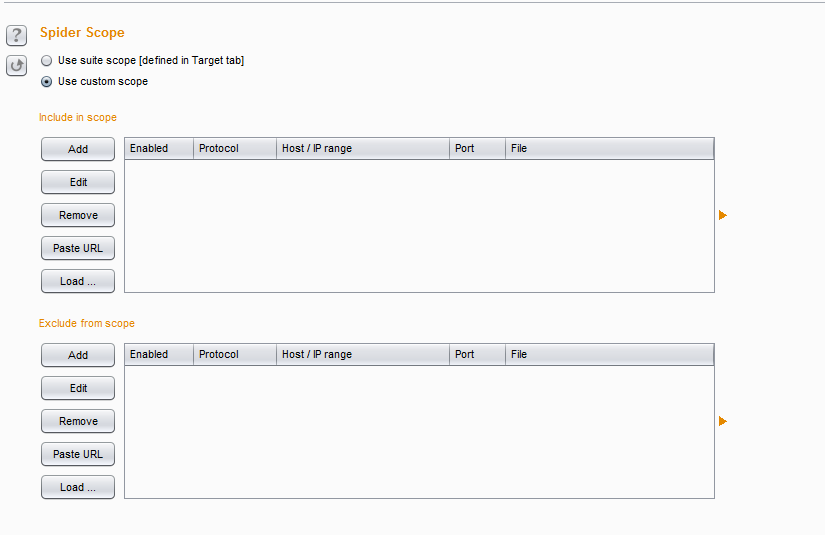This screenshot has height=535, width=825.
Task: Click Paste URL for Include in scope
Action: 78,248
